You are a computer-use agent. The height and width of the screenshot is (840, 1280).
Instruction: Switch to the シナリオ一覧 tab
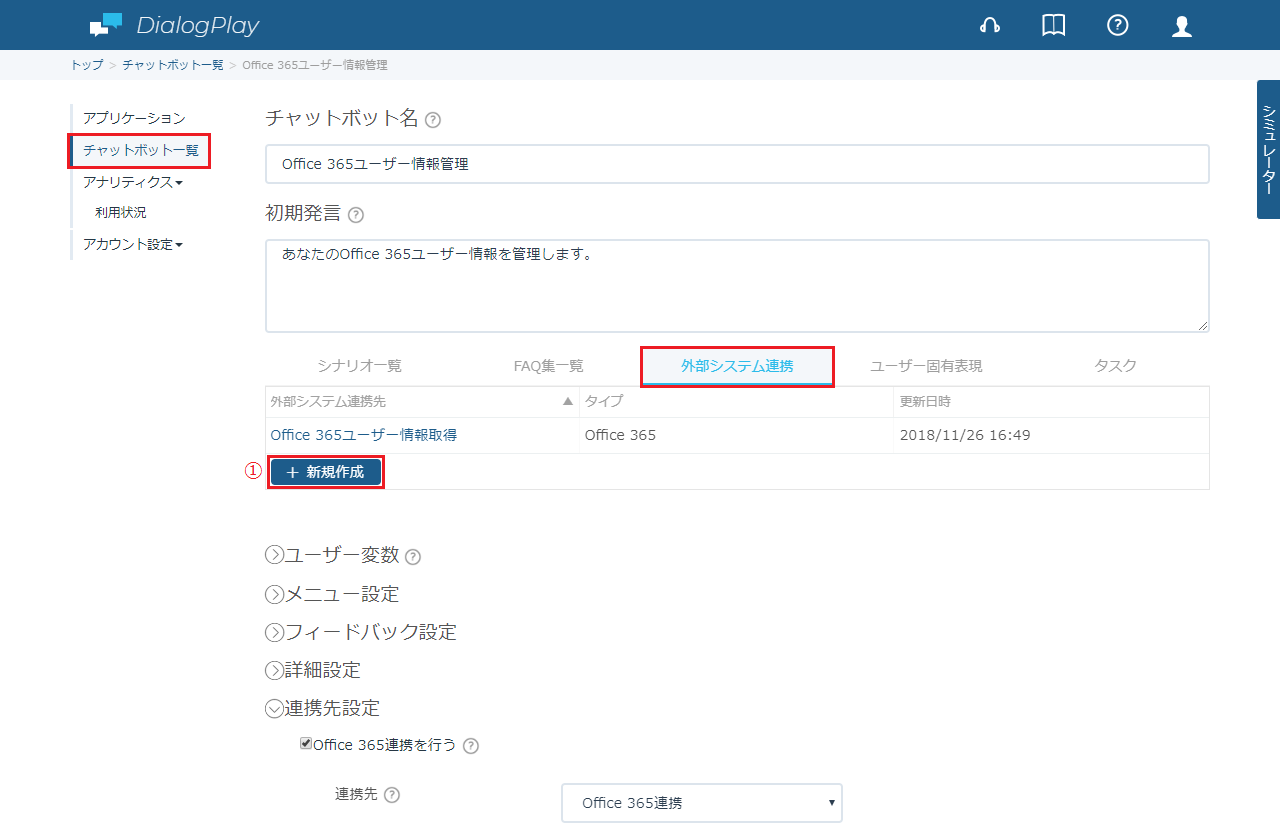[359, 366]
